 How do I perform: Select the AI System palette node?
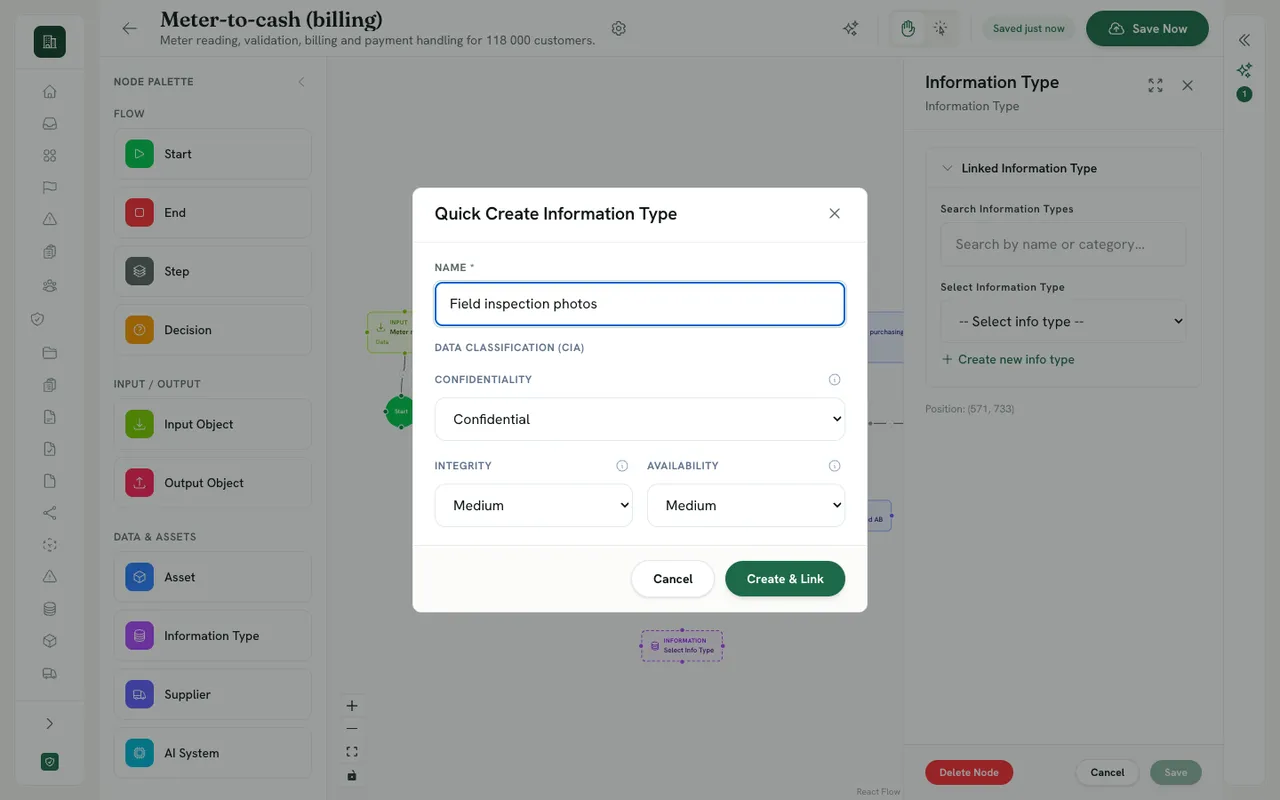(213, 753)
